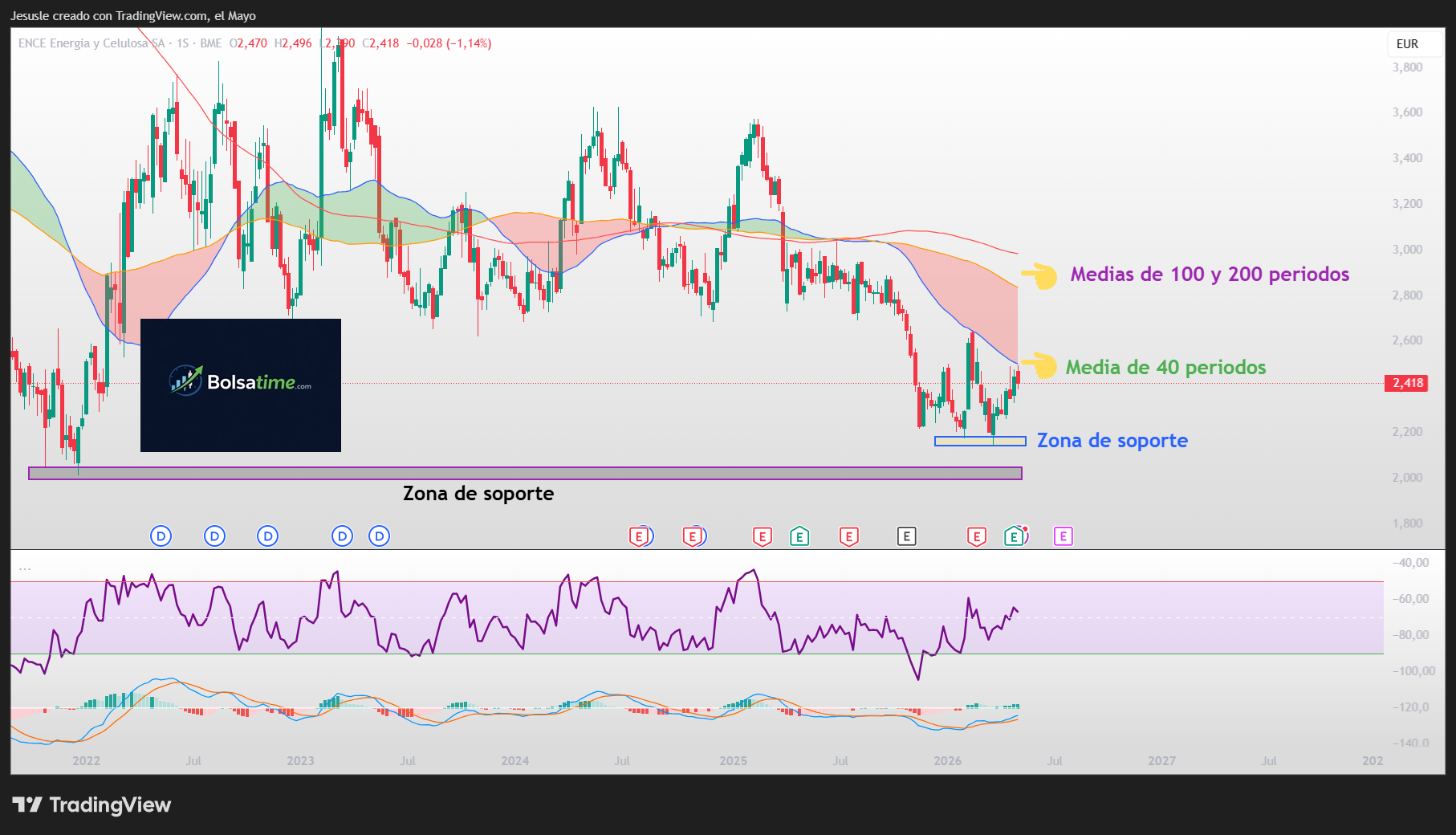Open the indicator pane three-dots menu
This screenshot has height=835, width=1456.
tap(25, 568)
